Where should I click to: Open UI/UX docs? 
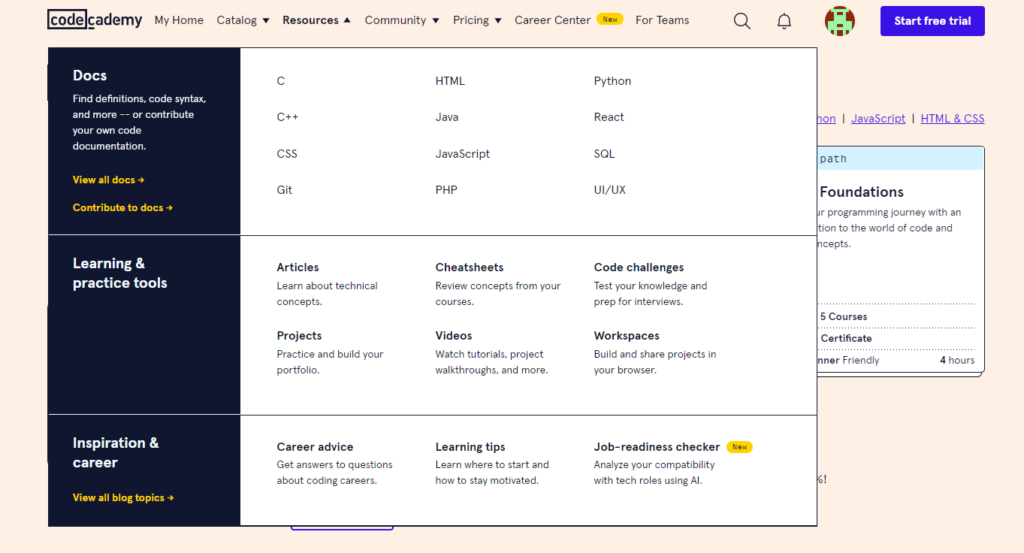coord(609,190)
